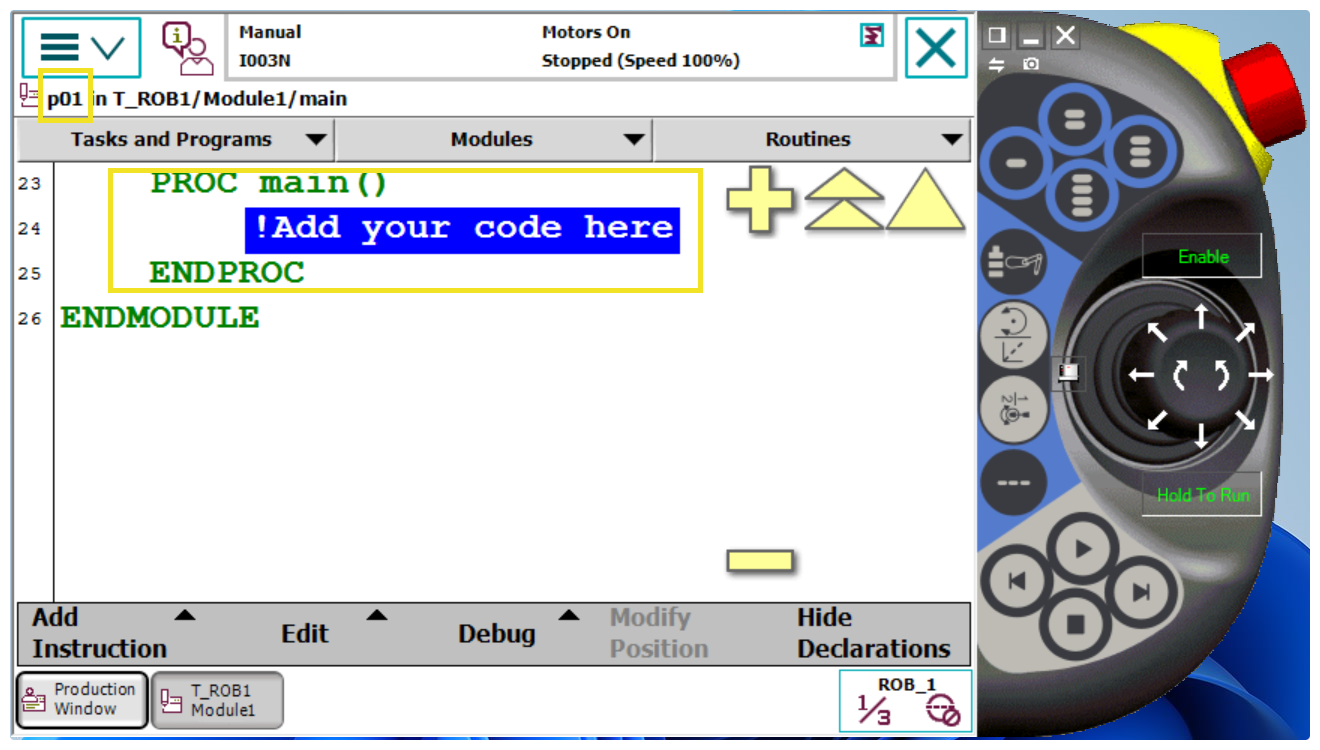Toggle the increment hard key

point(1014,482)
